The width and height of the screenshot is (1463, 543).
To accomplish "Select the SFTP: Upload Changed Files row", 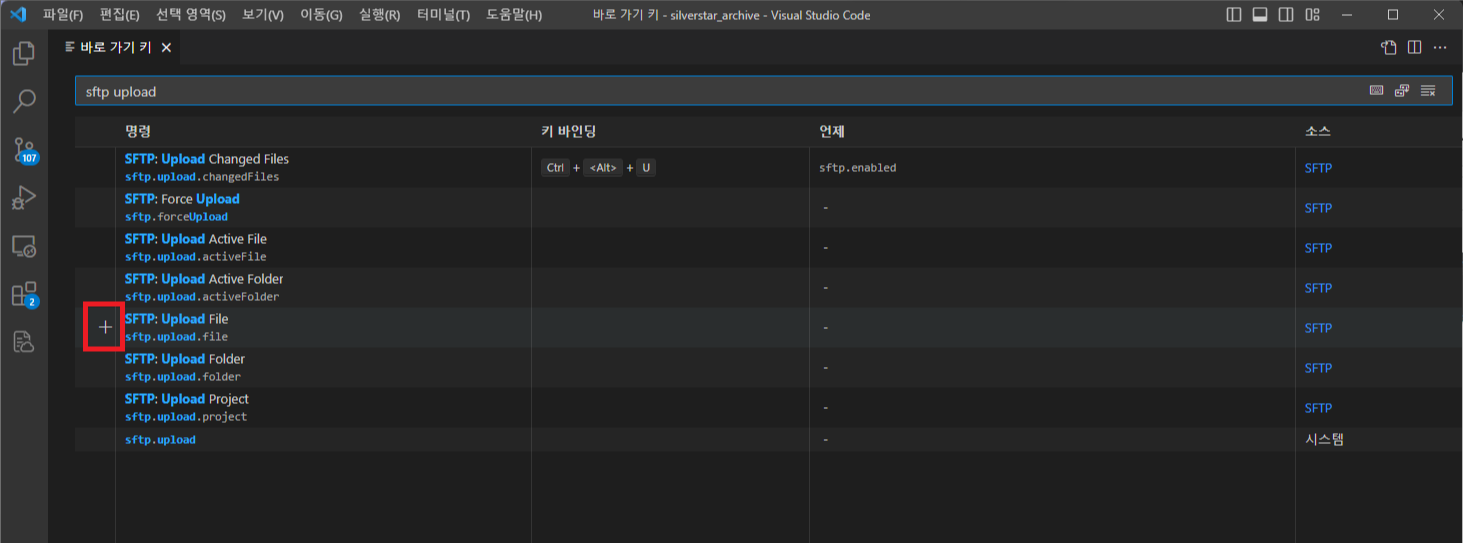I will [x=769, y=167].
